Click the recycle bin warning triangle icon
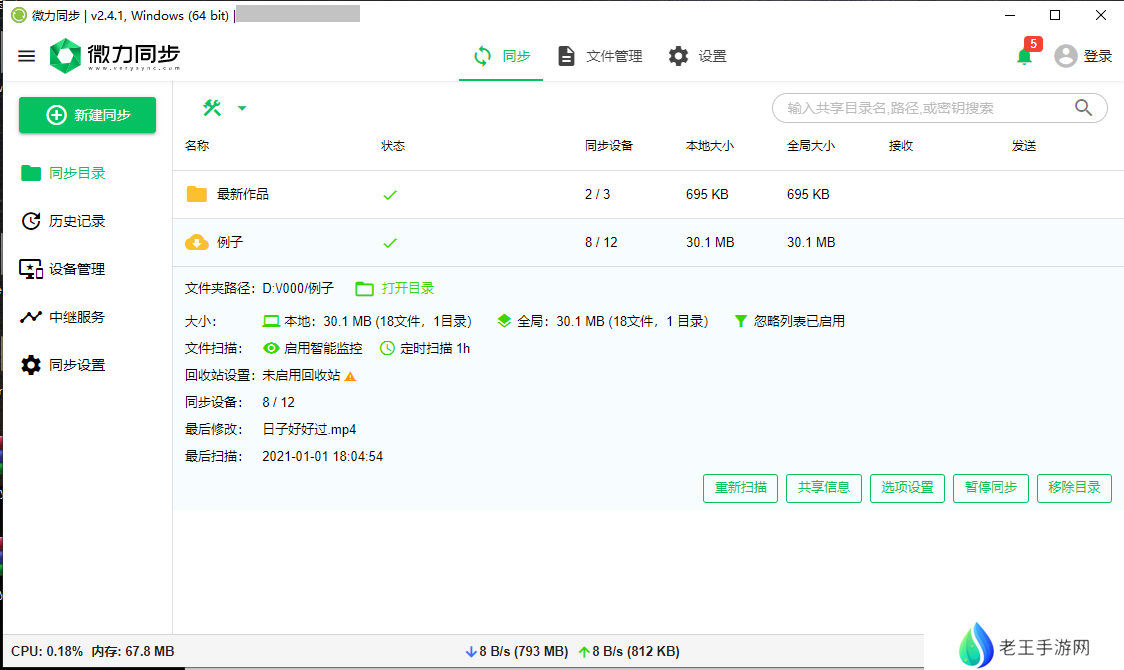This screenshot has width=1124, height=670. click(x=350, y=376)
